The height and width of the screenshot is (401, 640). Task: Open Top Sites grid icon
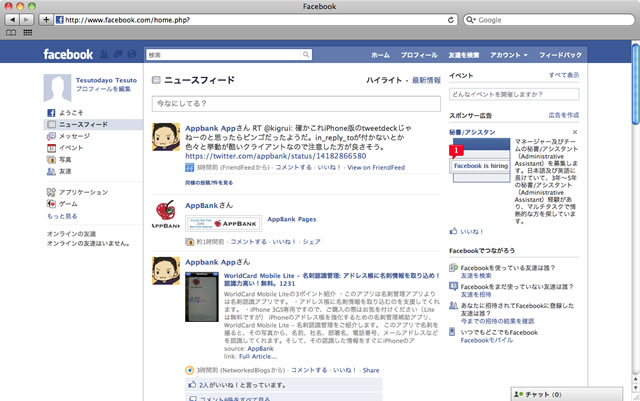[x=28, y=33]
